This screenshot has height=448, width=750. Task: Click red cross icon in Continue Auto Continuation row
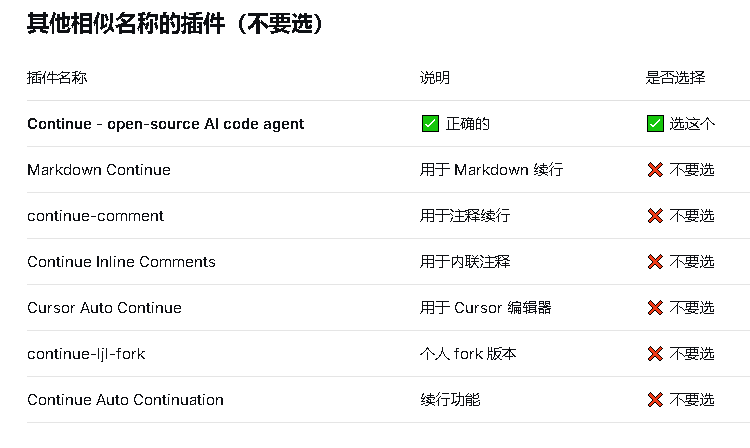[655, 399]
